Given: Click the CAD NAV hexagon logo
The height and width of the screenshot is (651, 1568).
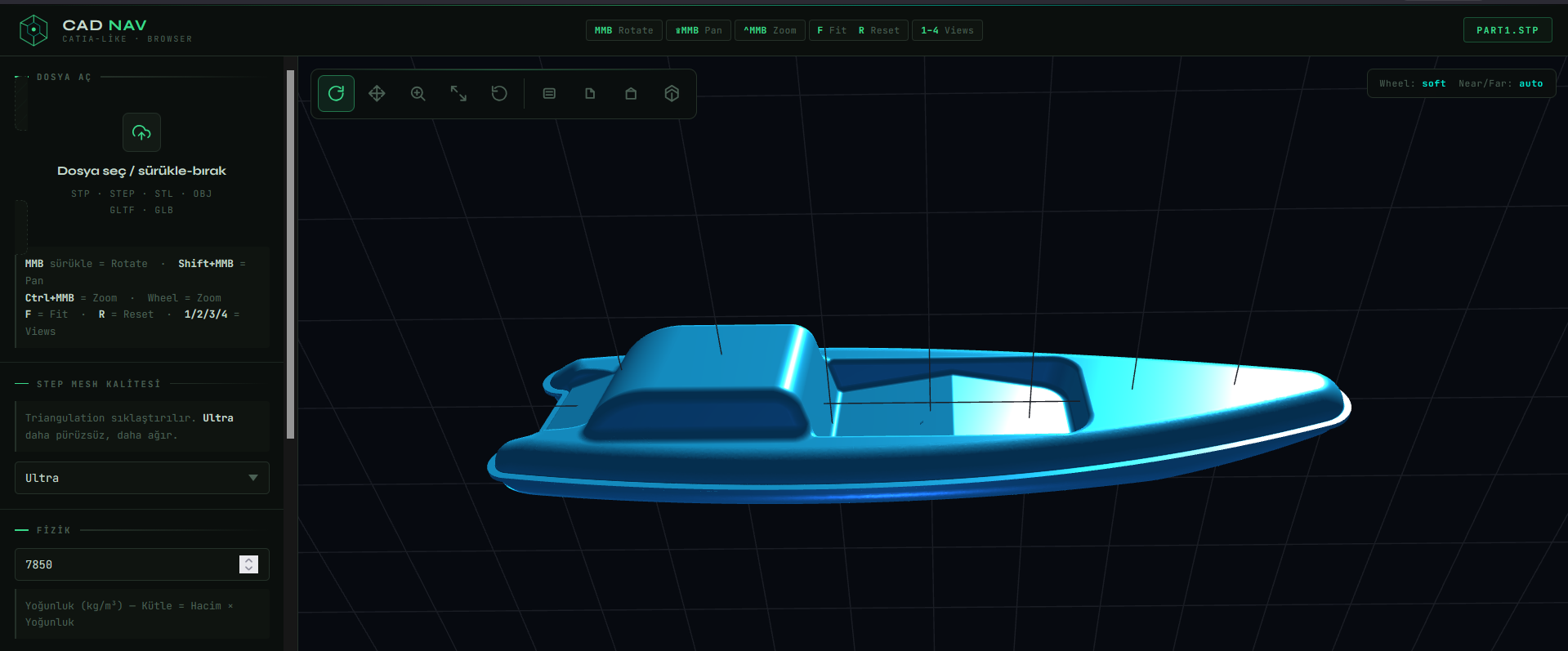Looking at the screenshot, I should point(34,31).
